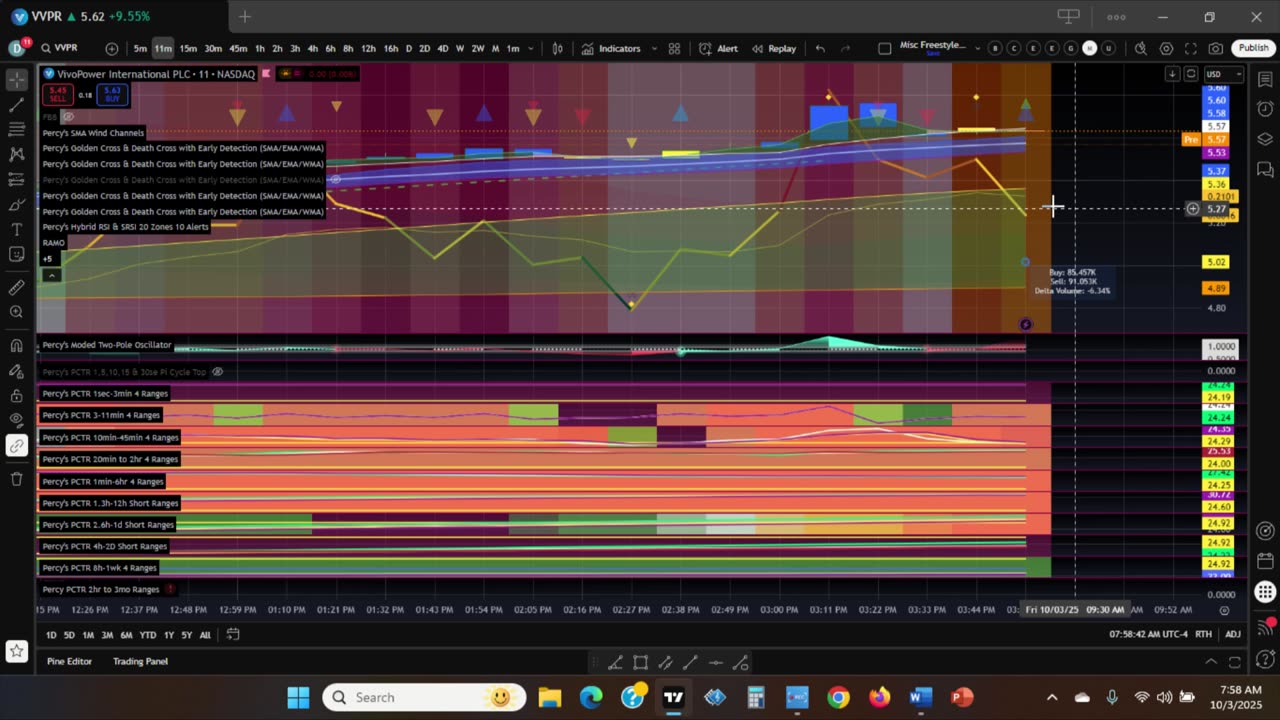Select the text annotation tool

coord(16,229)
